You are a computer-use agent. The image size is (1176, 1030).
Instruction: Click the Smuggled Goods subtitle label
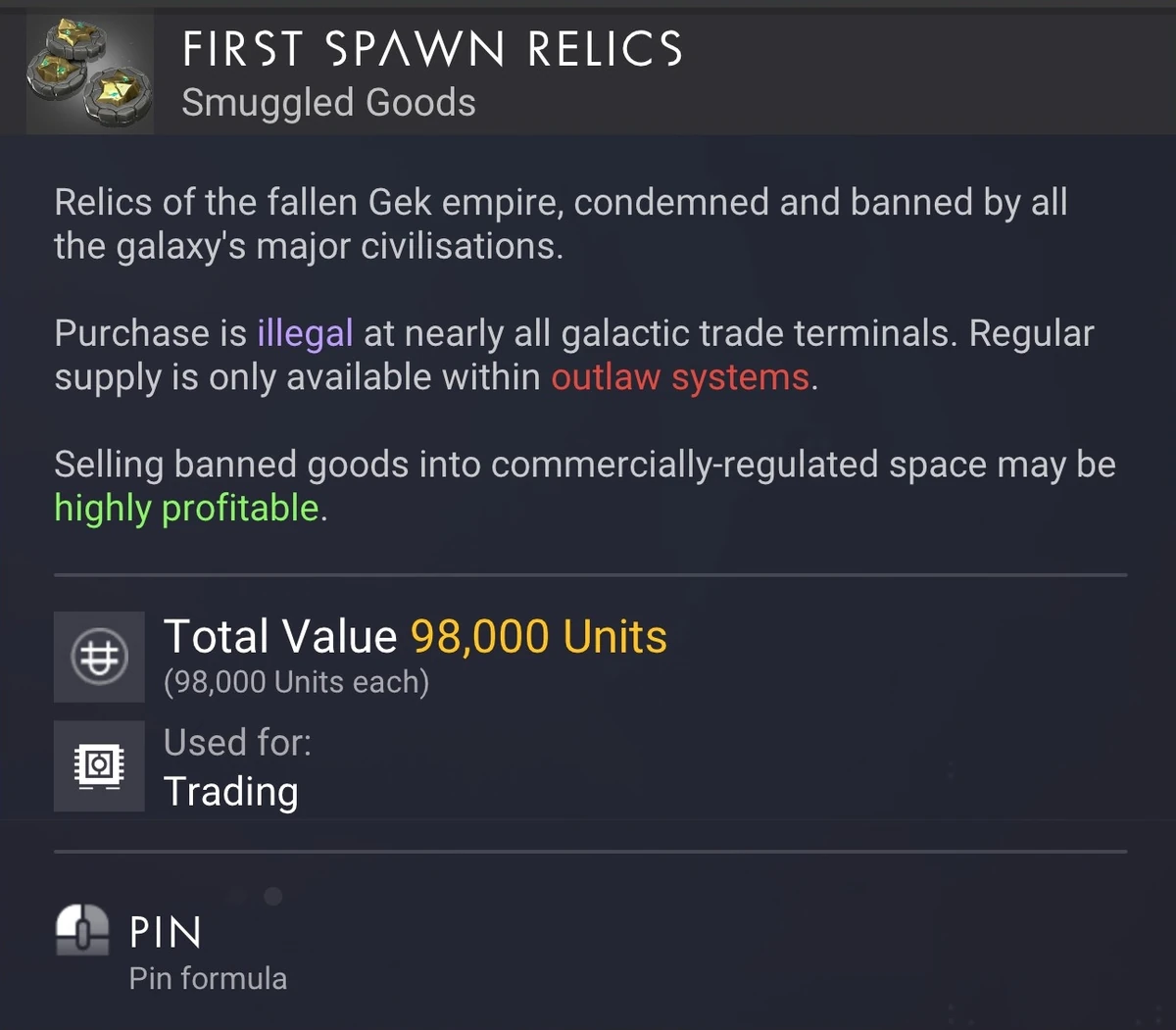pyautogui.click(x=328, y=101)
